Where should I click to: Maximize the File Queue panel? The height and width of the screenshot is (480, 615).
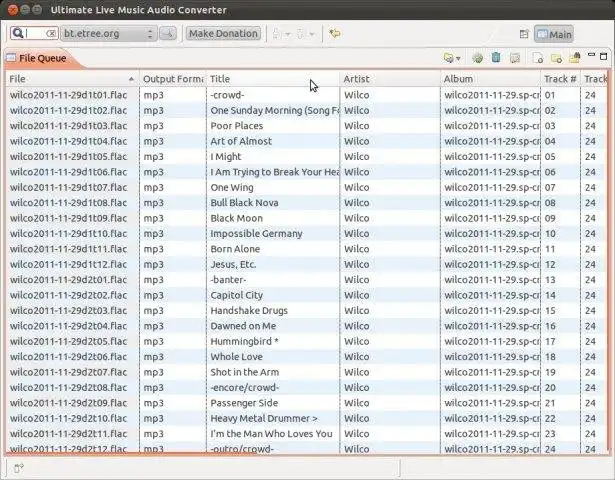pos(604,56)
